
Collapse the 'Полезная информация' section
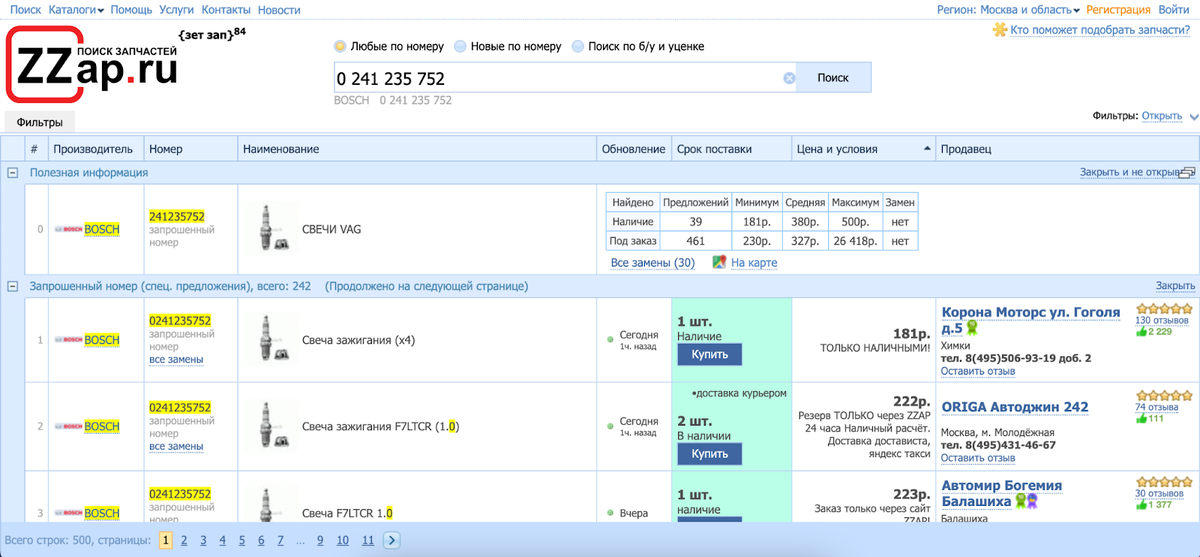coord(13,172)
